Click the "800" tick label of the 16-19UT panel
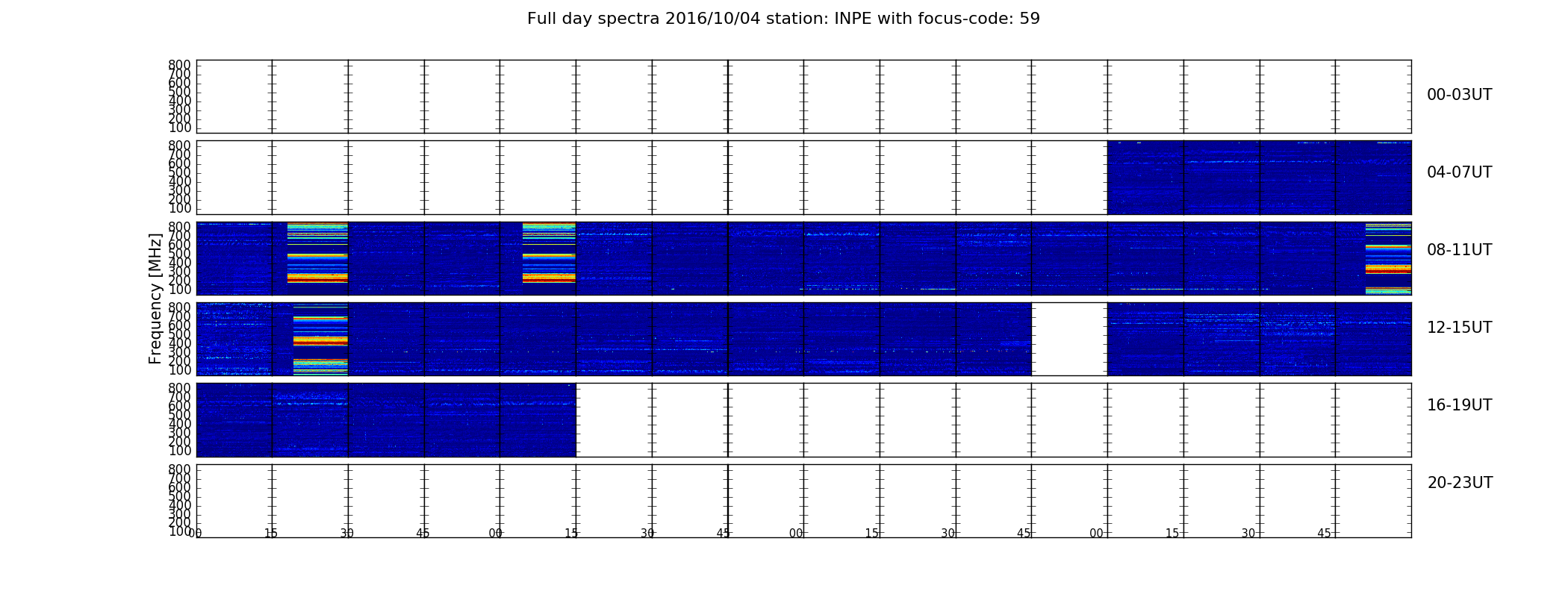 point(180,388)
